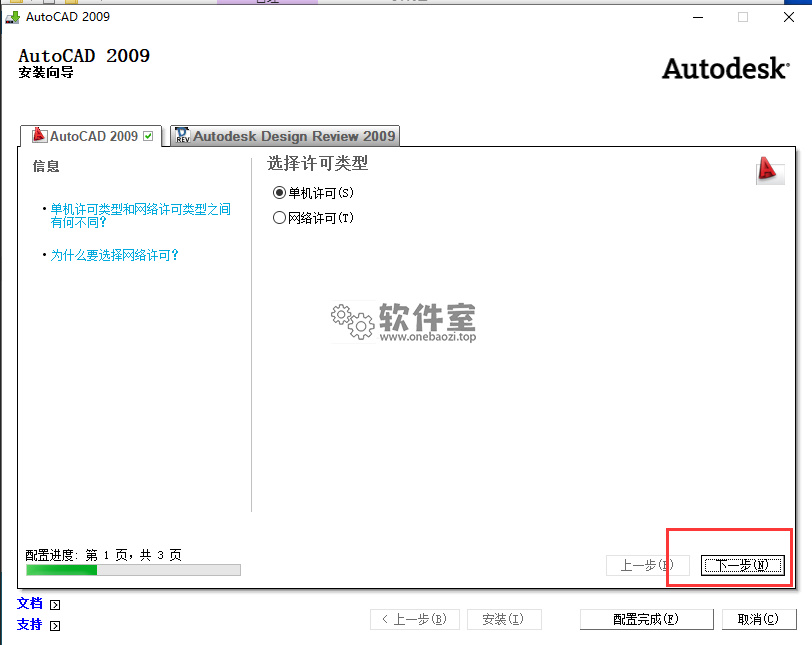Open the 单机许可类型和网络许可类型之间有何不同 link
This screenshot has height=645, width=812.
point(140,216)
